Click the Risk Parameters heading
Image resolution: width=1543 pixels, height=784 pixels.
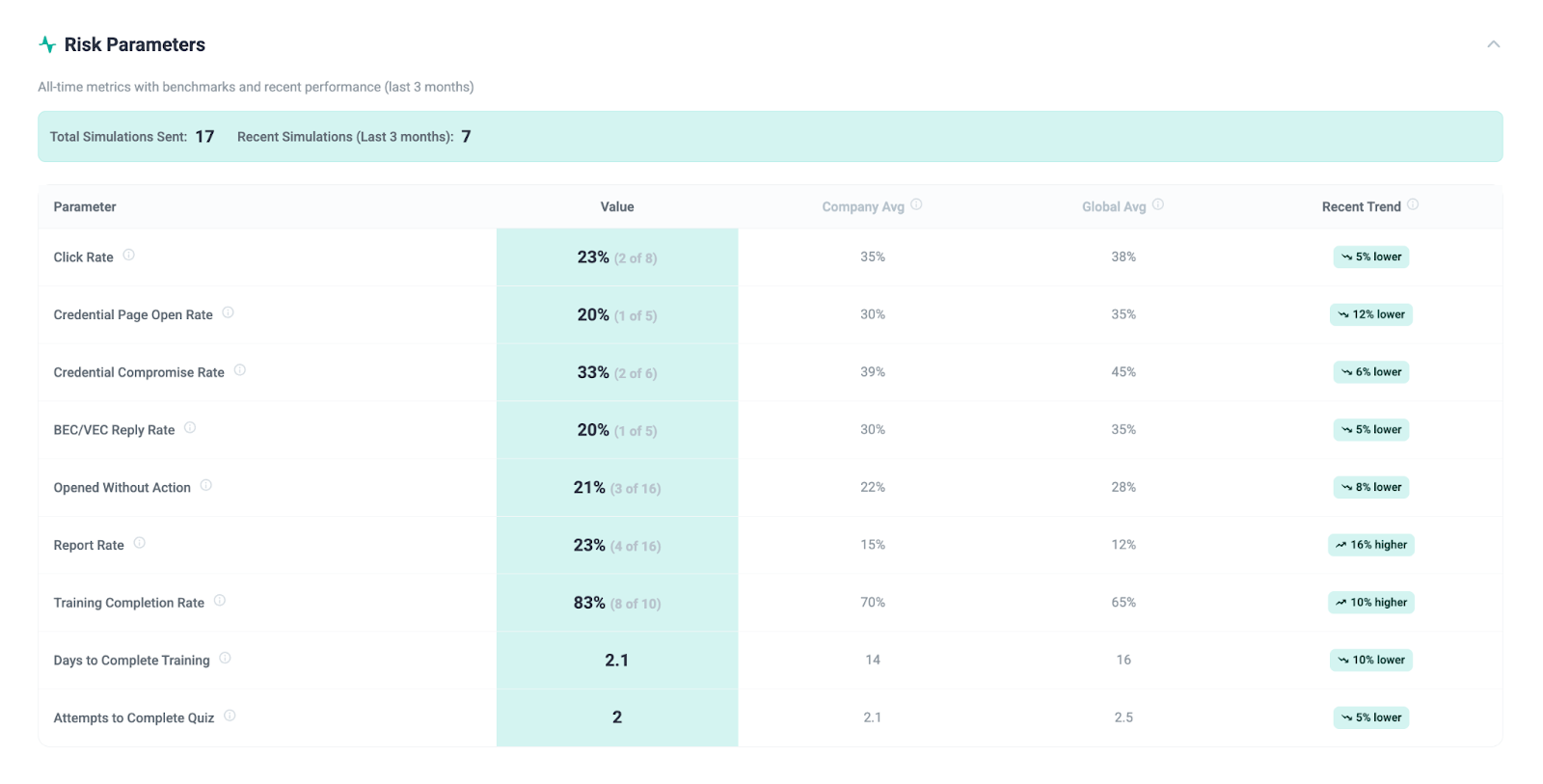point(135,44)
